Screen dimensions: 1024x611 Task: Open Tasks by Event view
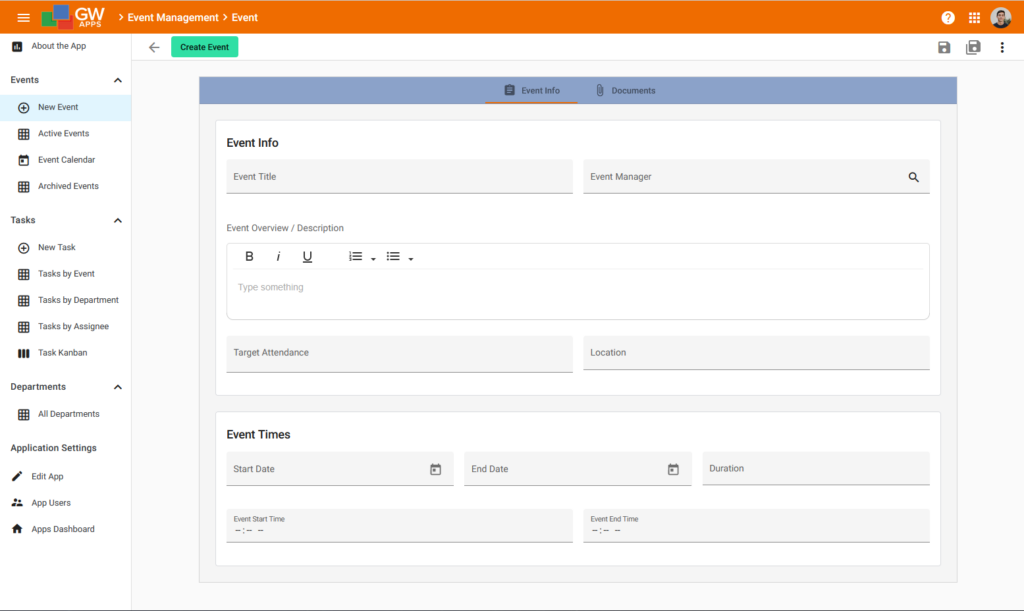65,274
